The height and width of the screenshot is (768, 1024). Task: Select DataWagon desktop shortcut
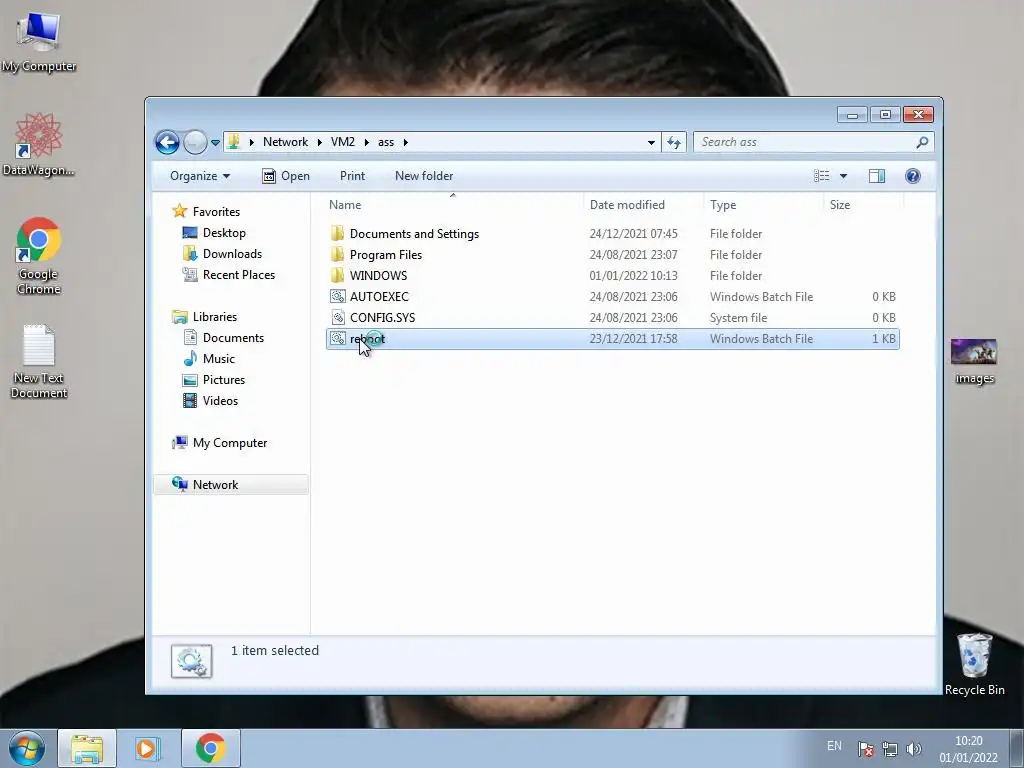pyautogui.click(x=39, y=144)
